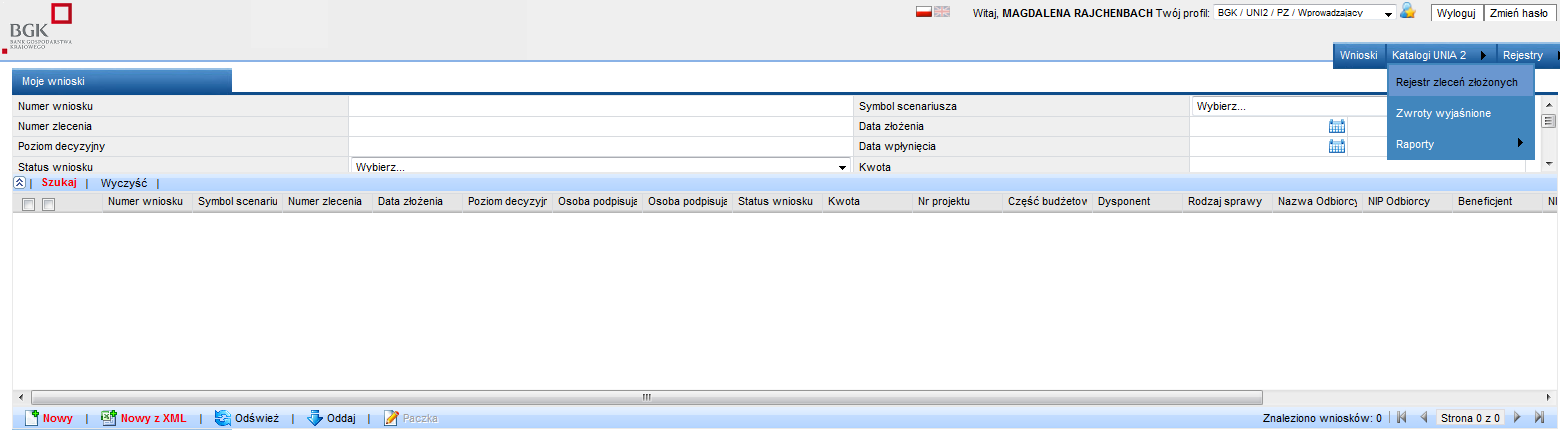Image resolution: width=1560 pixels, height=430 pixels.
Task: Open Symbol scenariusza Wybierz dropdown
Action: coord(1290,106)
